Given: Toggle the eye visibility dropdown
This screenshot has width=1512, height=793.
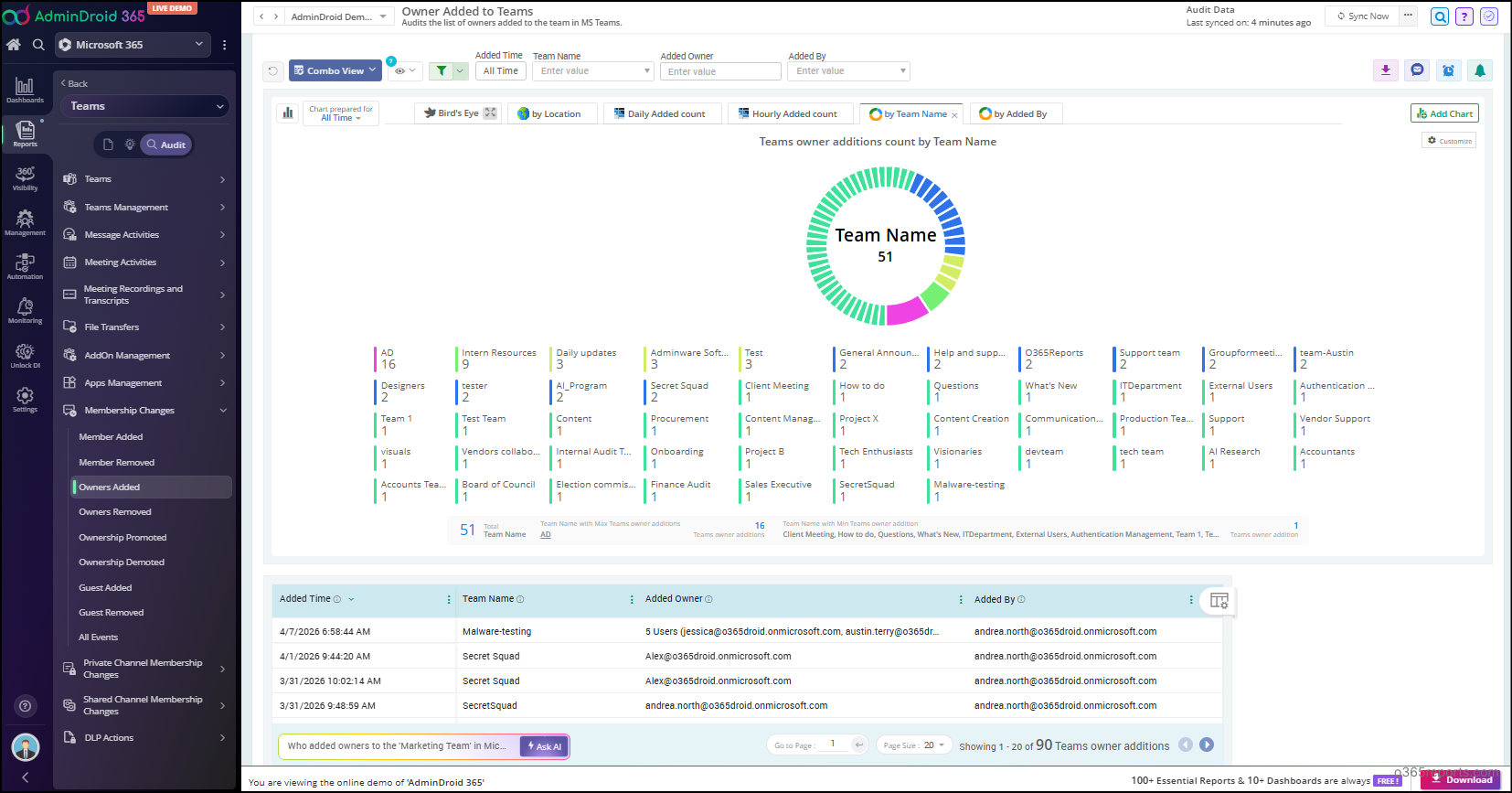Looking at the screenshot, I should point(405,70).
